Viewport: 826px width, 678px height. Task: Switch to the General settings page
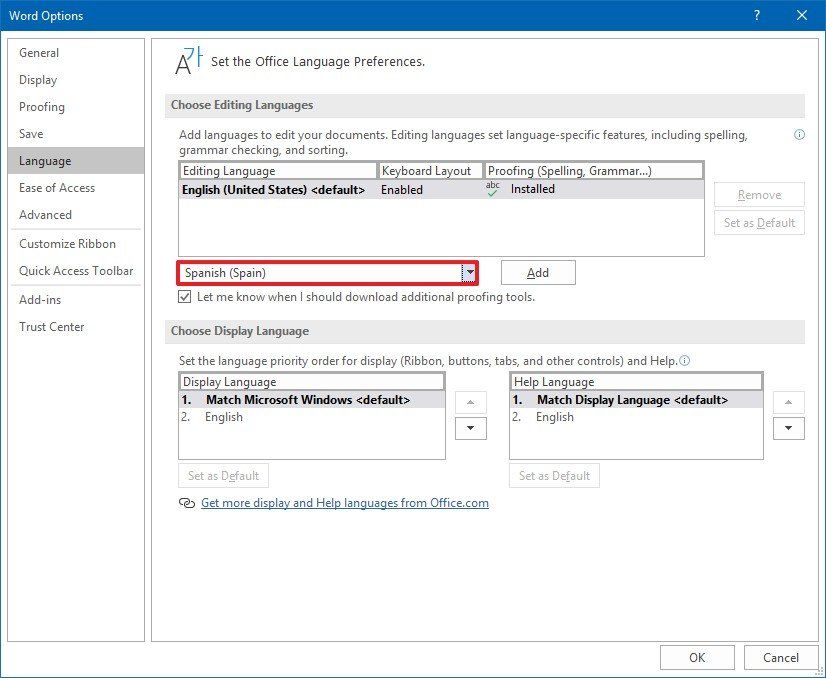[x=40, y=52]
